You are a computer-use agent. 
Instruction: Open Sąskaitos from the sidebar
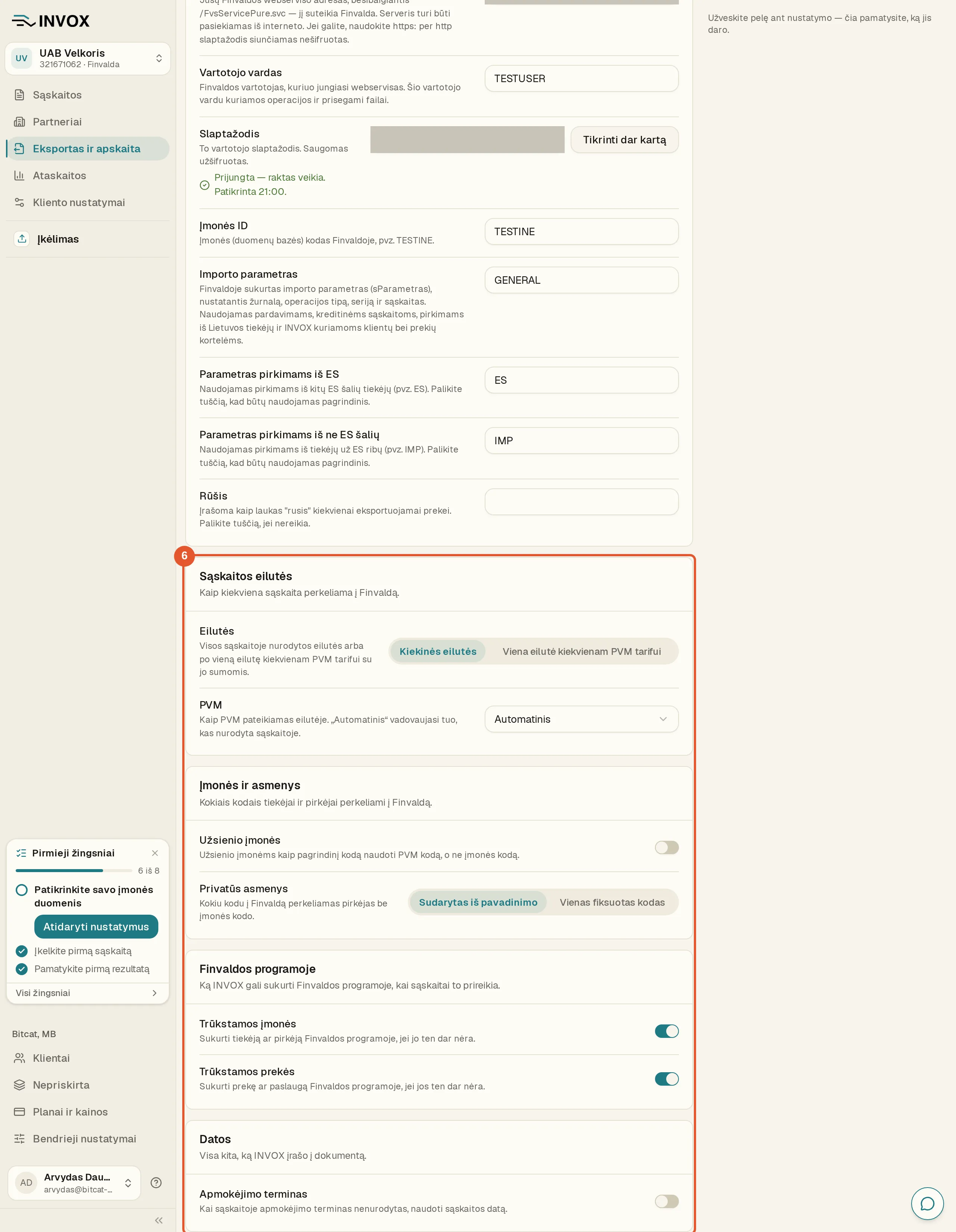click(x=87, y=95)
